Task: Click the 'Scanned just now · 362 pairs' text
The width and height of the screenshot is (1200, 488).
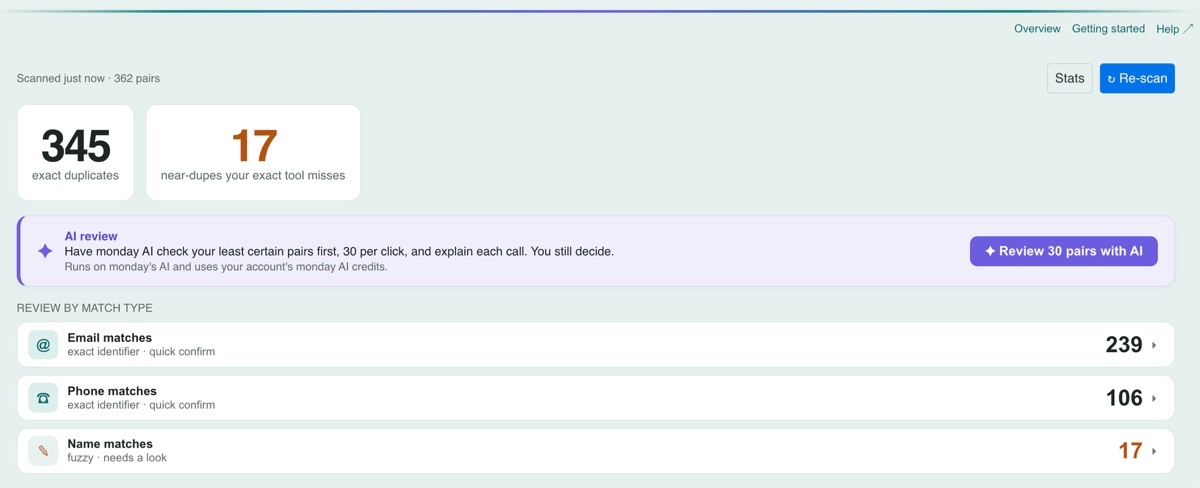Action: point(88,78)
